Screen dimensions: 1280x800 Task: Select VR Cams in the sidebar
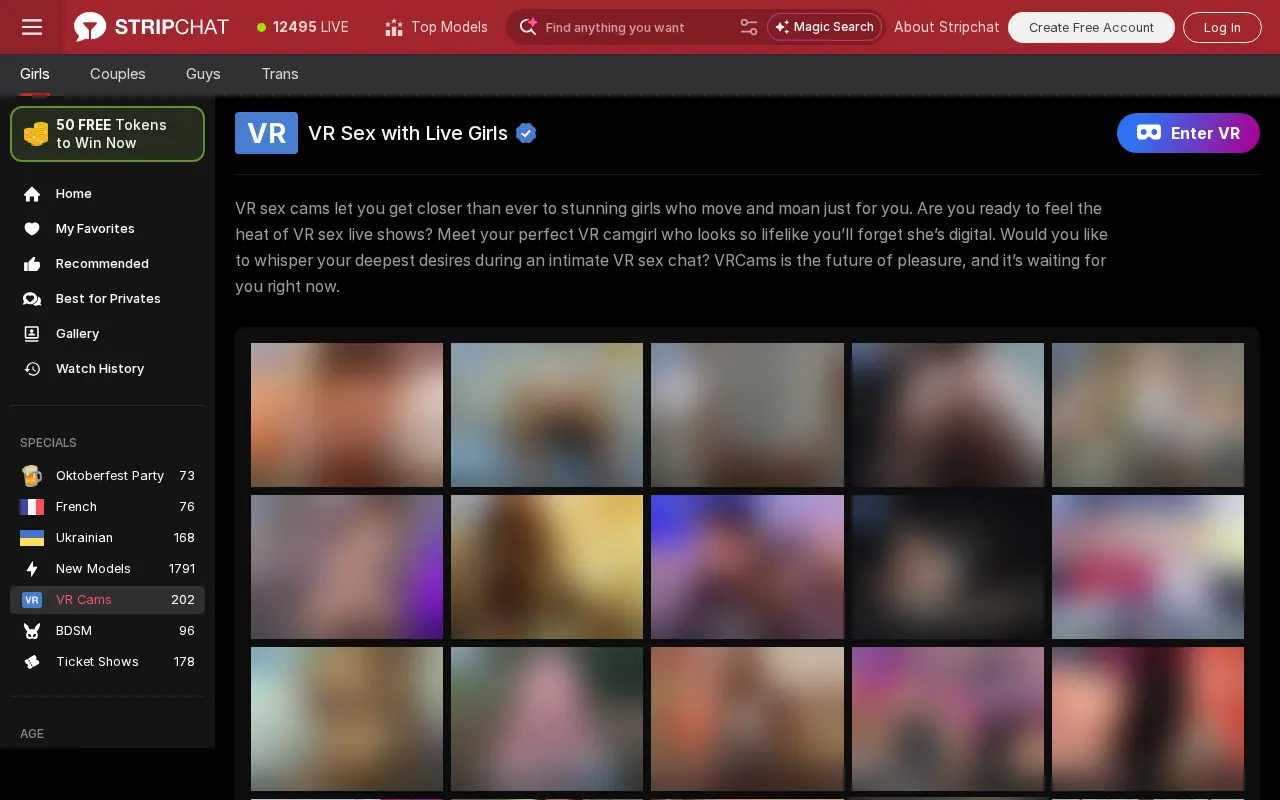point(107,600)
